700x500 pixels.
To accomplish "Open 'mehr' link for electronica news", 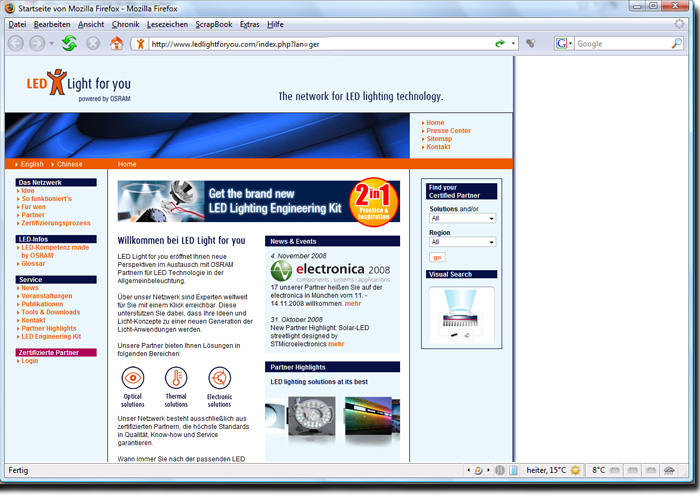I will click(x=353, y=304).
